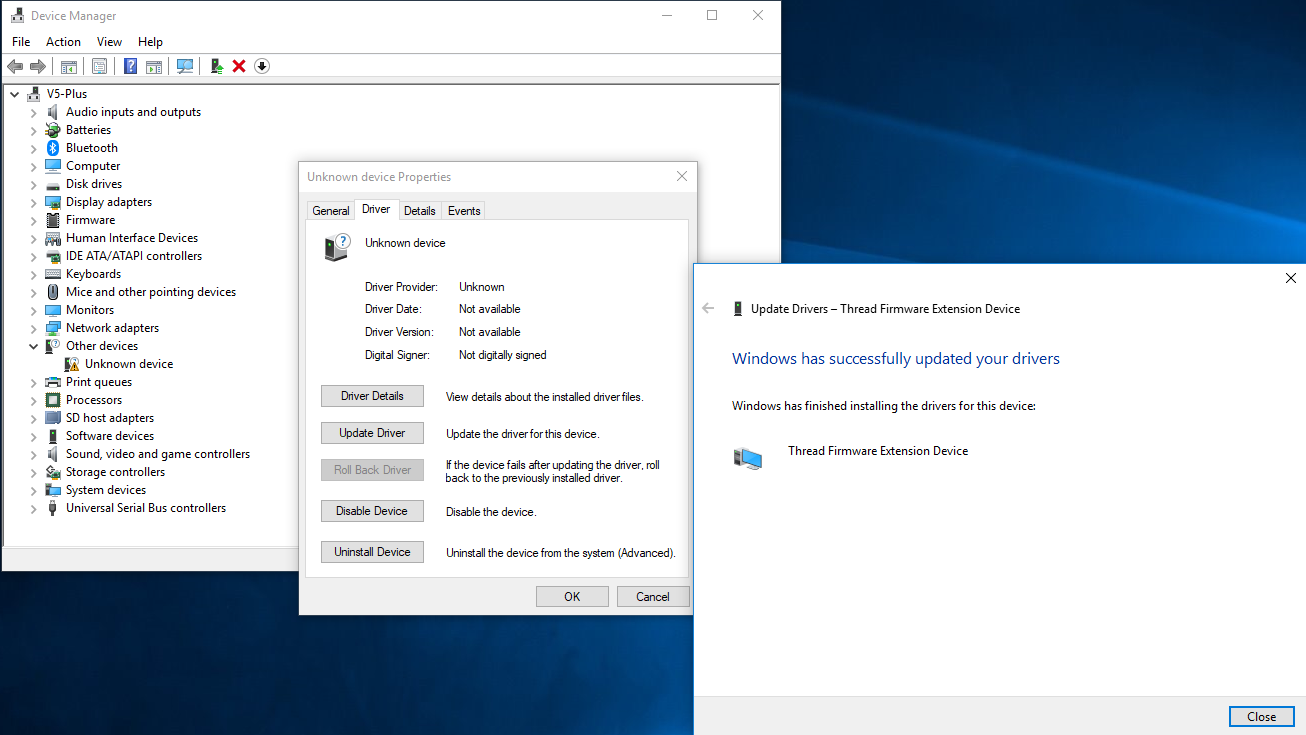Viewport: 1306px width, 735px height.
Task: Click the red X Uninstall device icon
Action: point(239,66)
